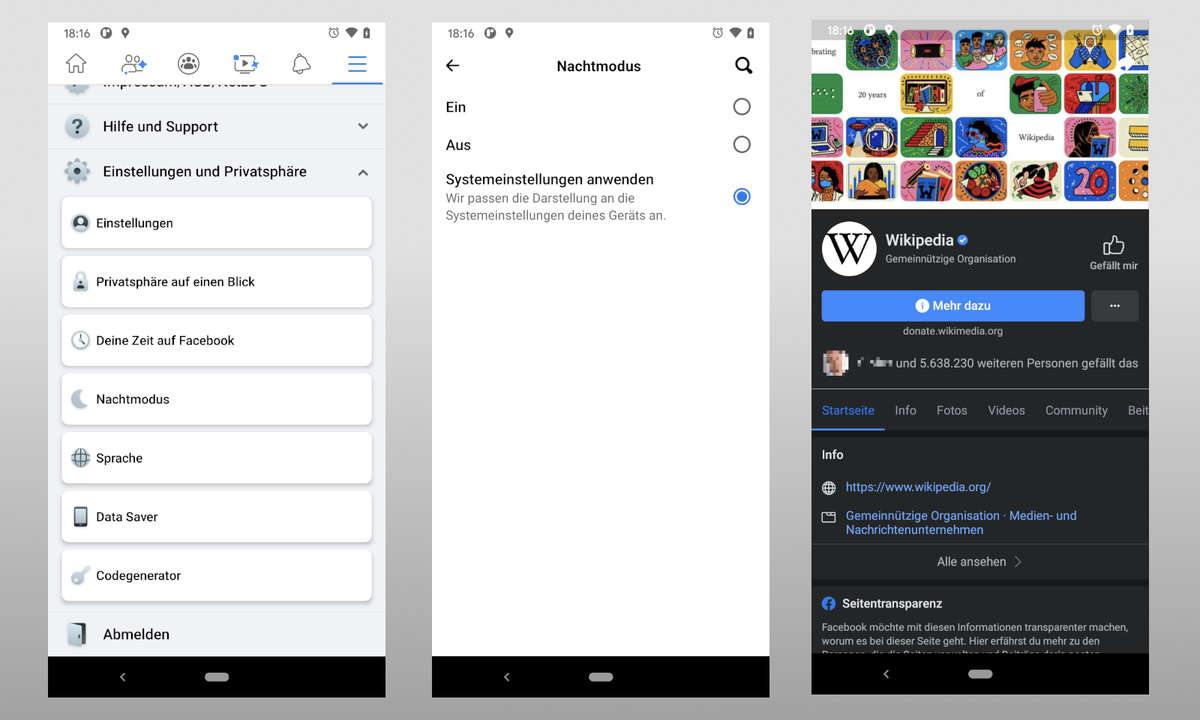
Task: Open the https://www.wikipedia.org/ link
Action: [x=918, y=487]
